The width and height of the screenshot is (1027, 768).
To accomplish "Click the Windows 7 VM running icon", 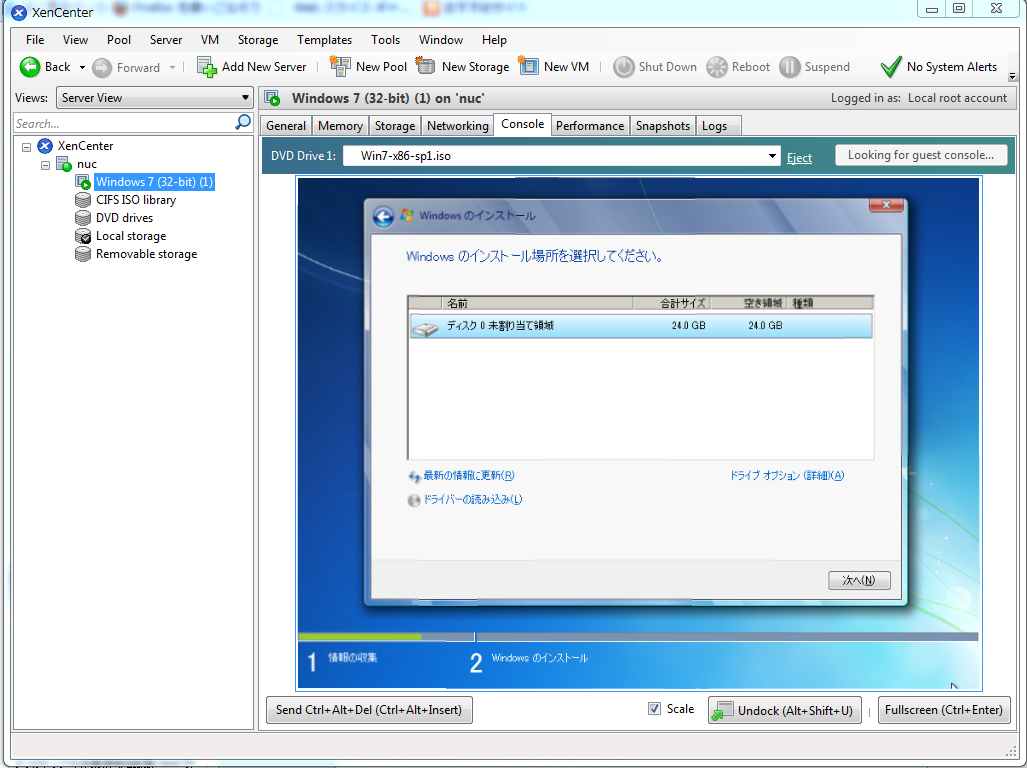I will pyautogui.click(x=83, y=182).
